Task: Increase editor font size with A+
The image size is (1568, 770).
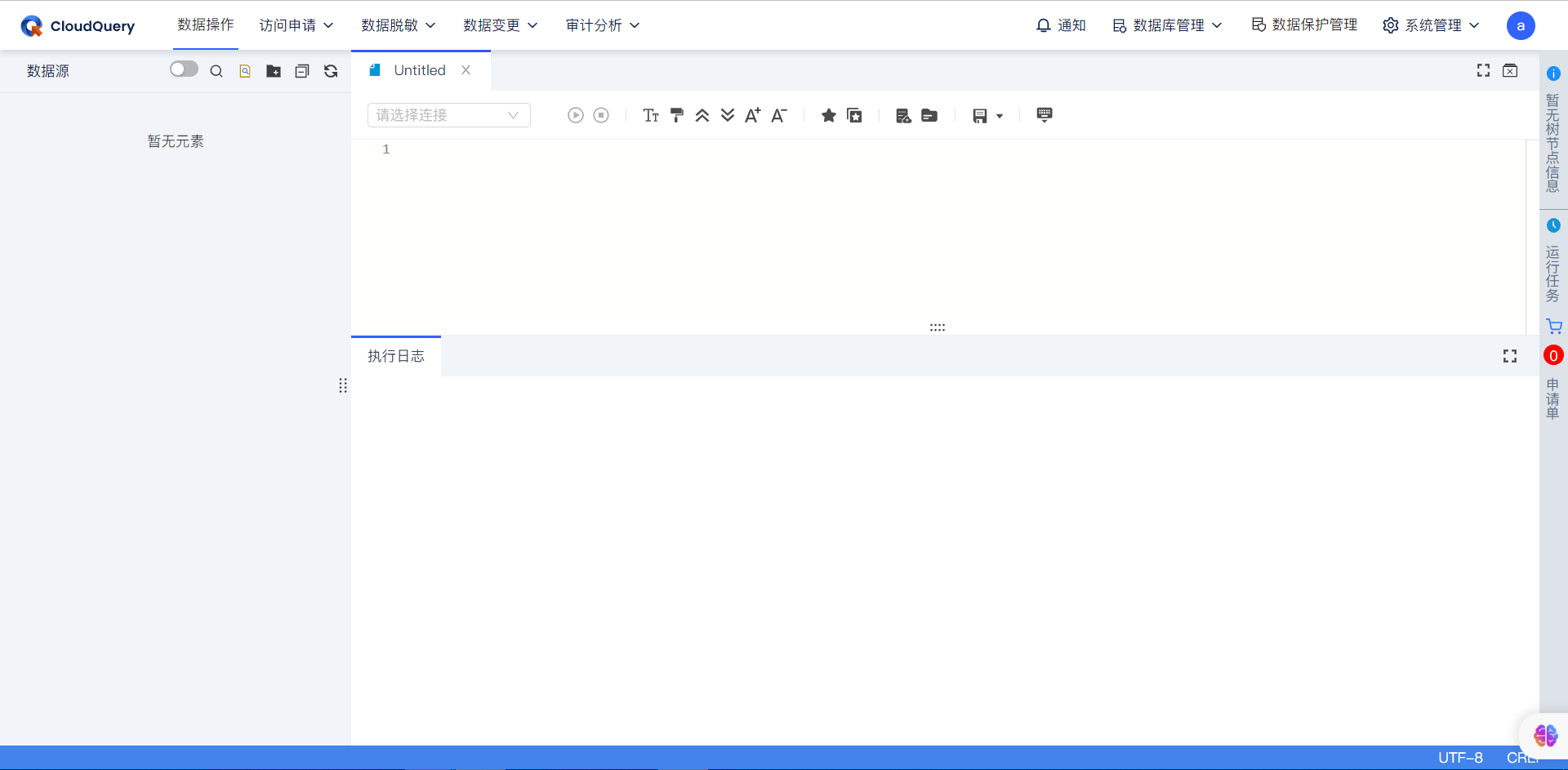Action: pyautogui.click(x=753, y=115)
